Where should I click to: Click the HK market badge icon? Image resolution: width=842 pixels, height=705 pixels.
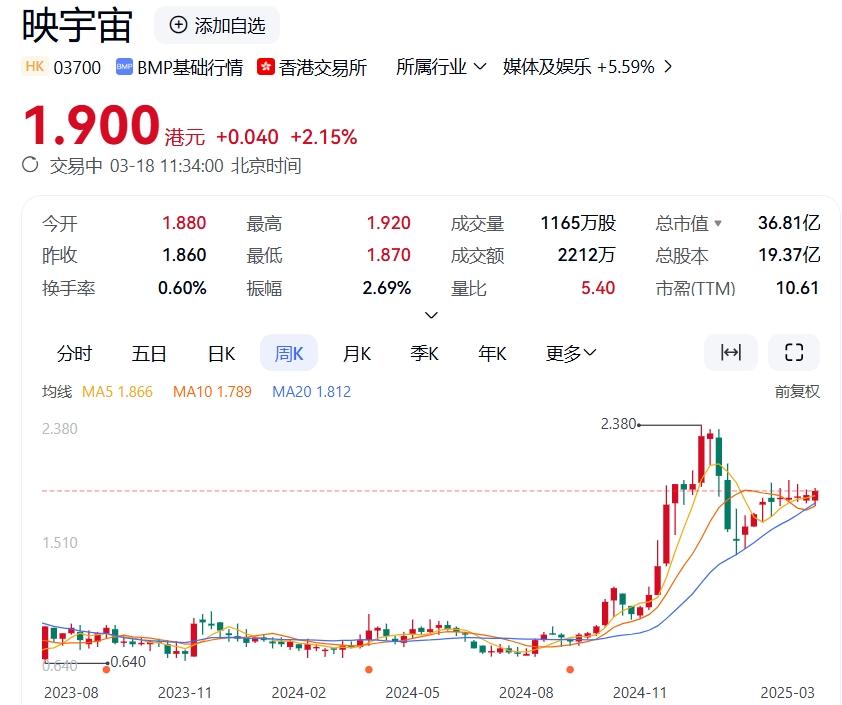(35, 67)
